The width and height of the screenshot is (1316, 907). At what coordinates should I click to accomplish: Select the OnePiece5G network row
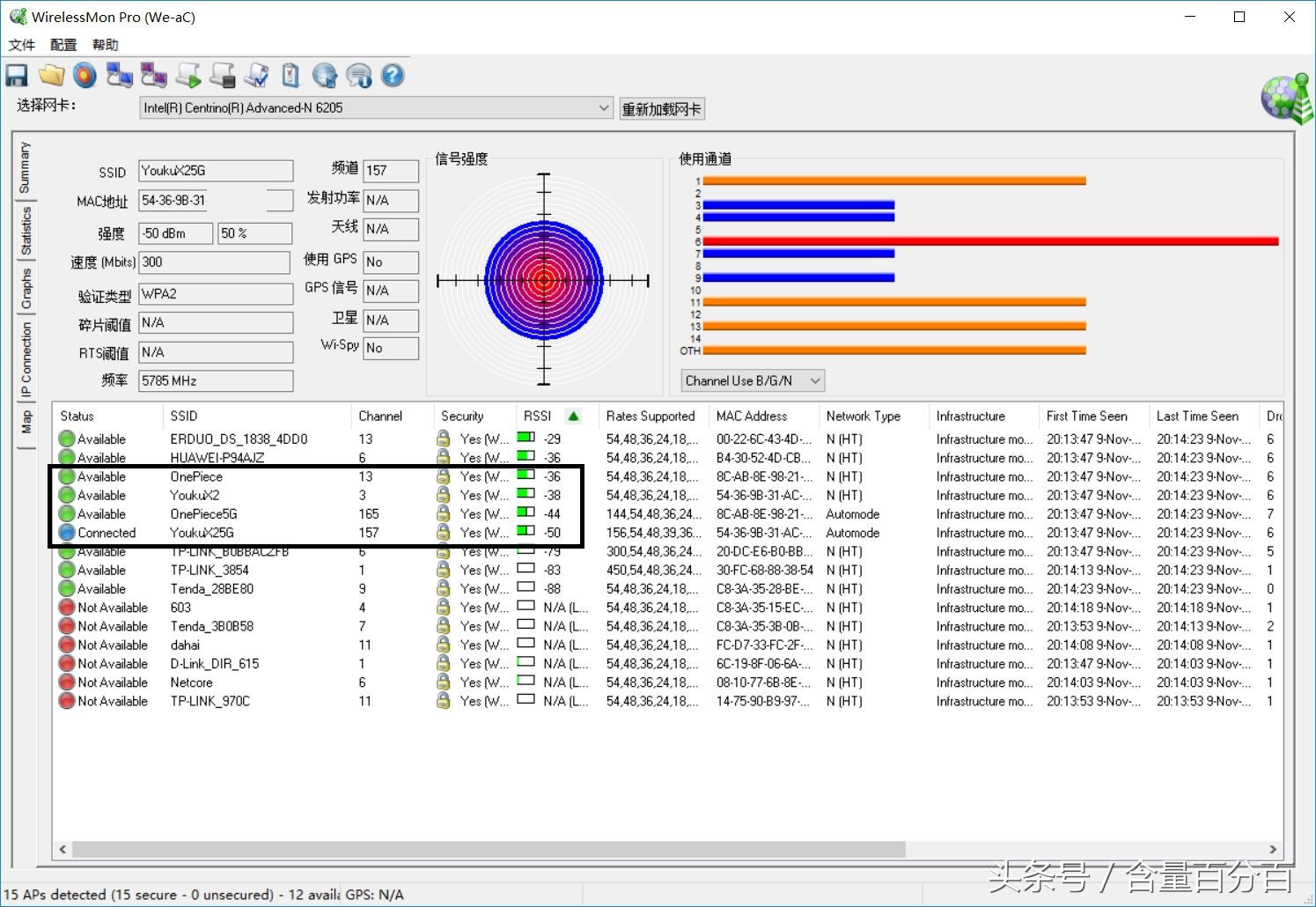[x=203, y=514]
